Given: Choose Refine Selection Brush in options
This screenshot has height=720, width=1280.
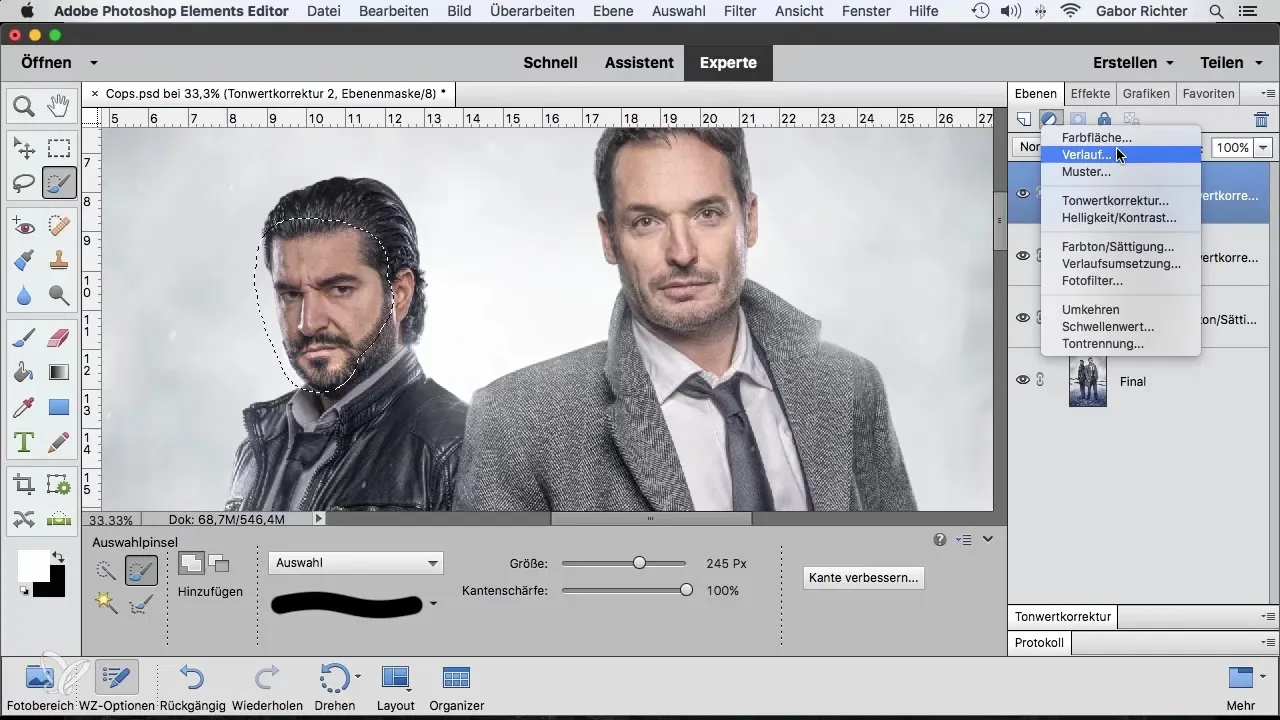Looking at the screenshot, I should [141, 602].
